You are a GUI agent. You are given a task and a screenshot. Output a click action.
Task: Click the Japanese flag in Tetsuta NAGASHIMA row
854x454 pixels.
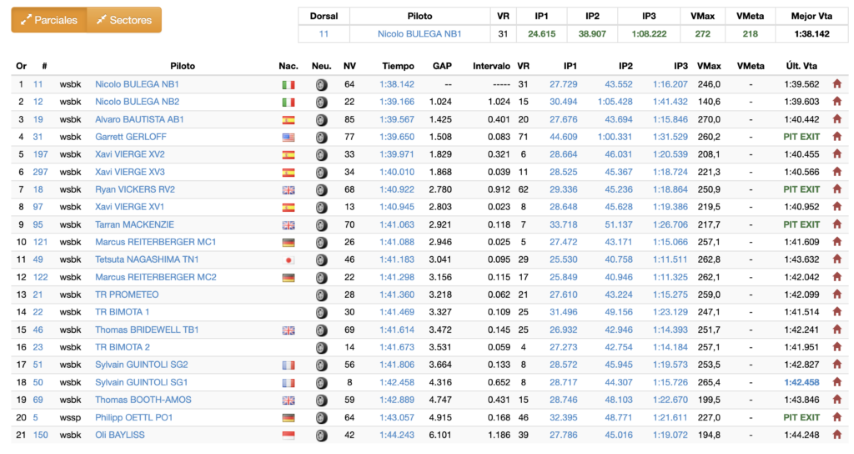(288, 260)
